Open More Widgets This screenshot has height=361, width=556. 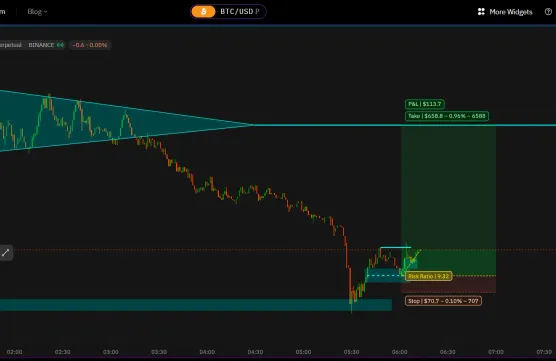pos(505,12)
